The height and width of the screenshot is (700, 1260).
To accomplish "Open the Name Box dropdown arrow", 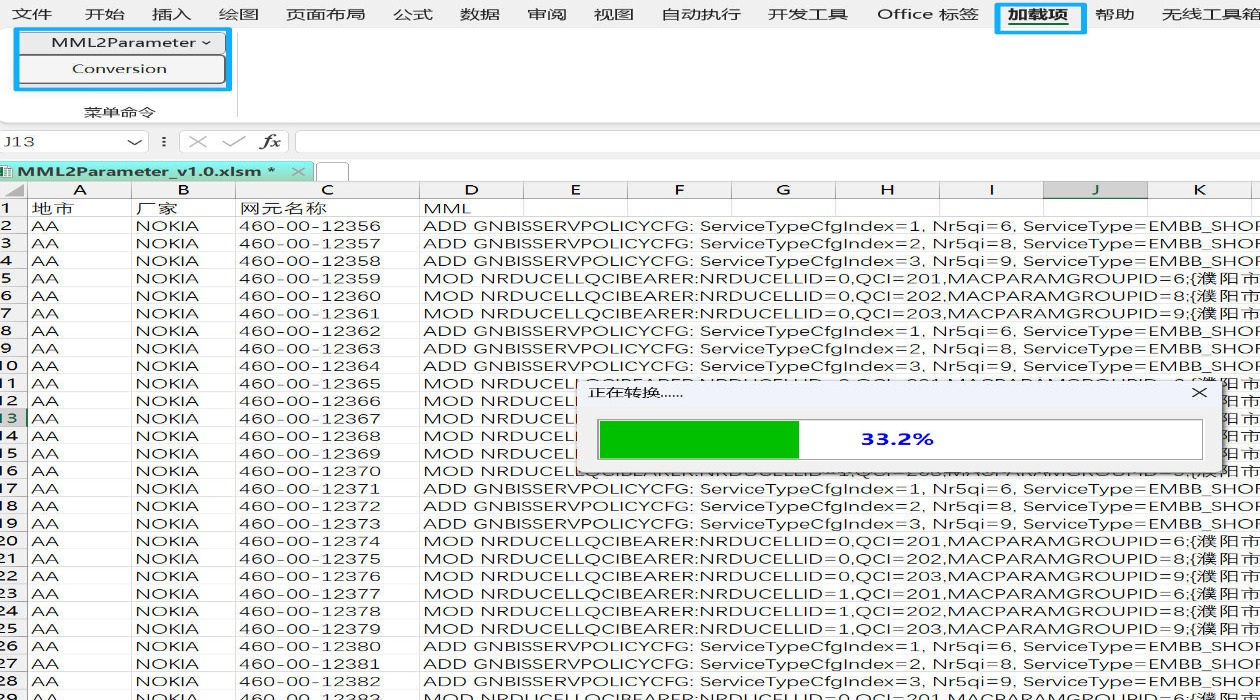I will (135, 141).
